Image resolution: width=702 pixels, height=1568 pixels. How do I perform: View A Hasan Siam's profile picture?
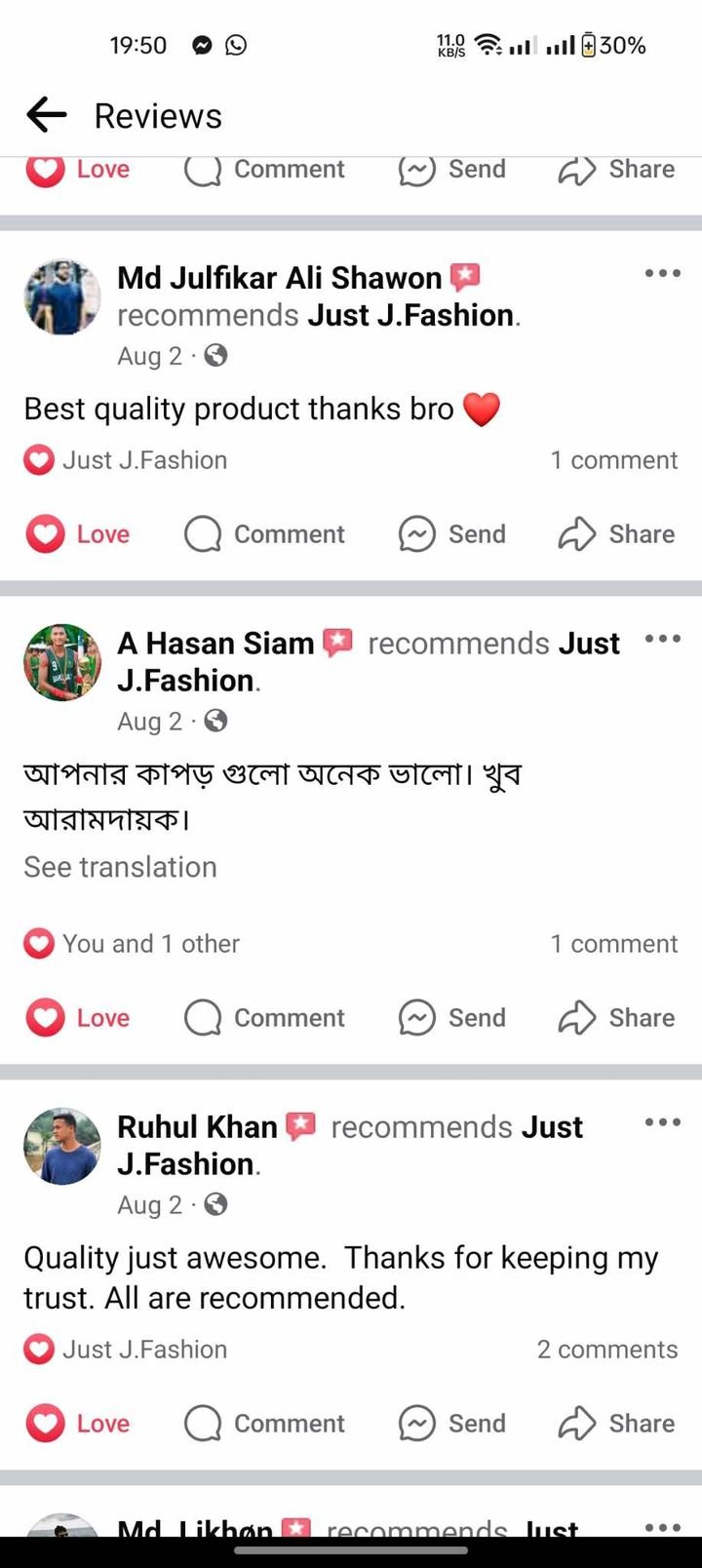pos(62,662)
